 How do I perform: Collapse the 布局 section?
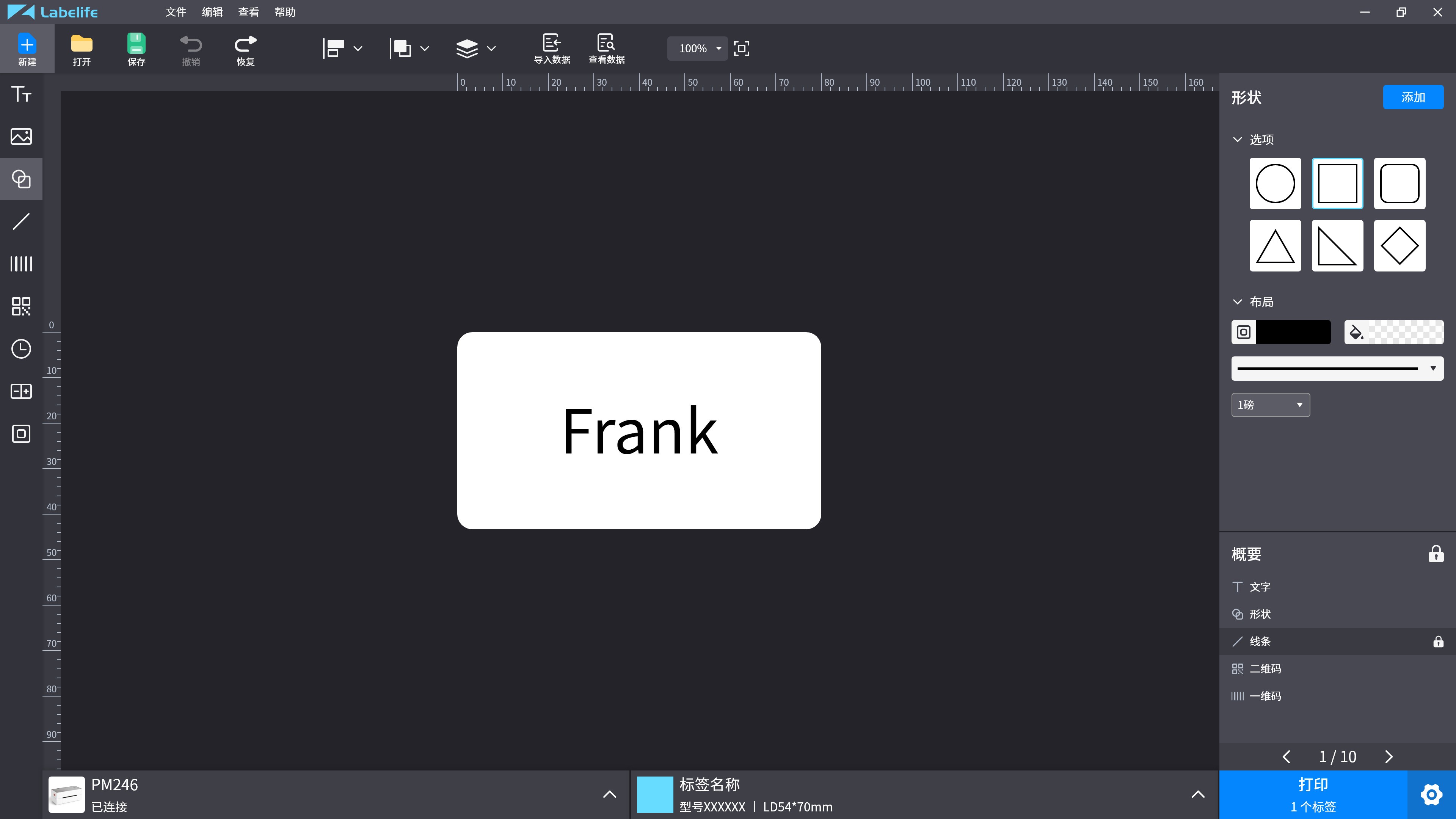(1237, 302)
